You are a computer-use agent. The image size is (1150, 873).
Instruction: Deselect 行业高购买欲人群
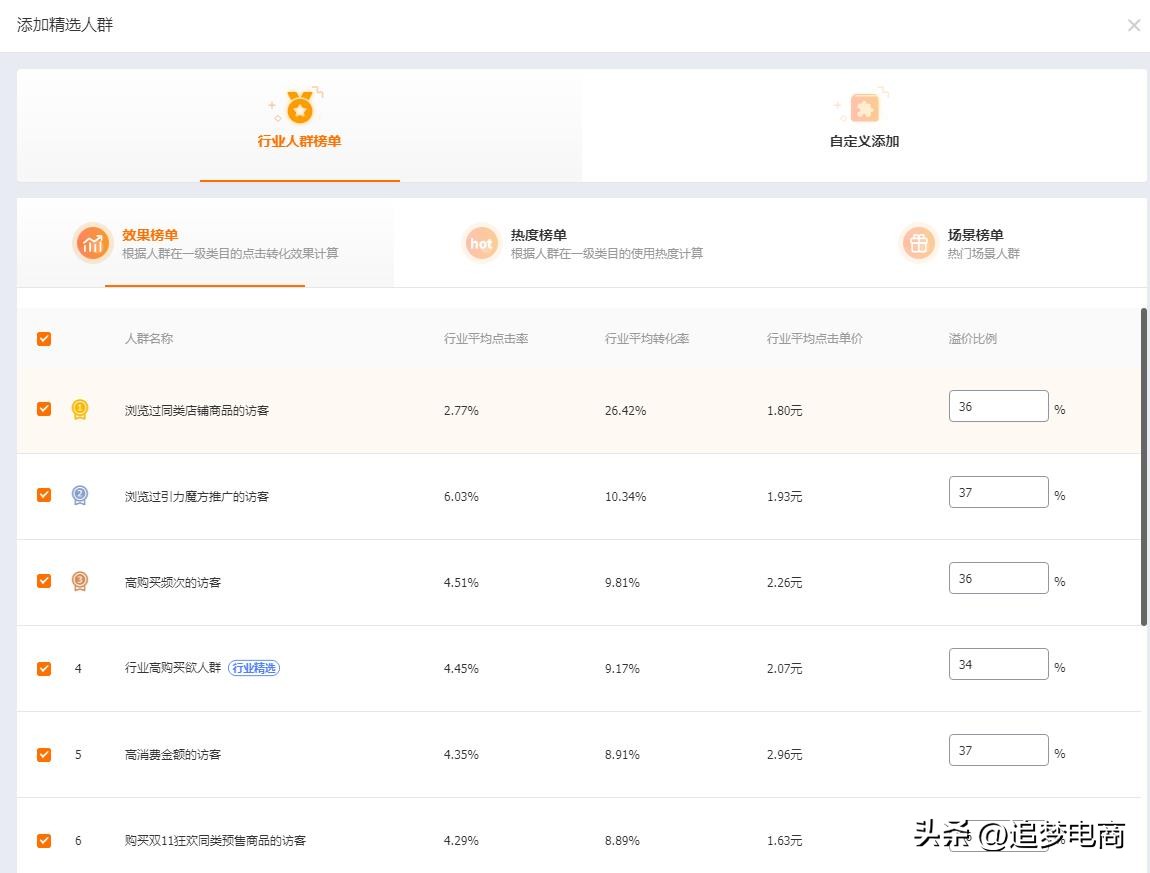[x=43, y=667]
